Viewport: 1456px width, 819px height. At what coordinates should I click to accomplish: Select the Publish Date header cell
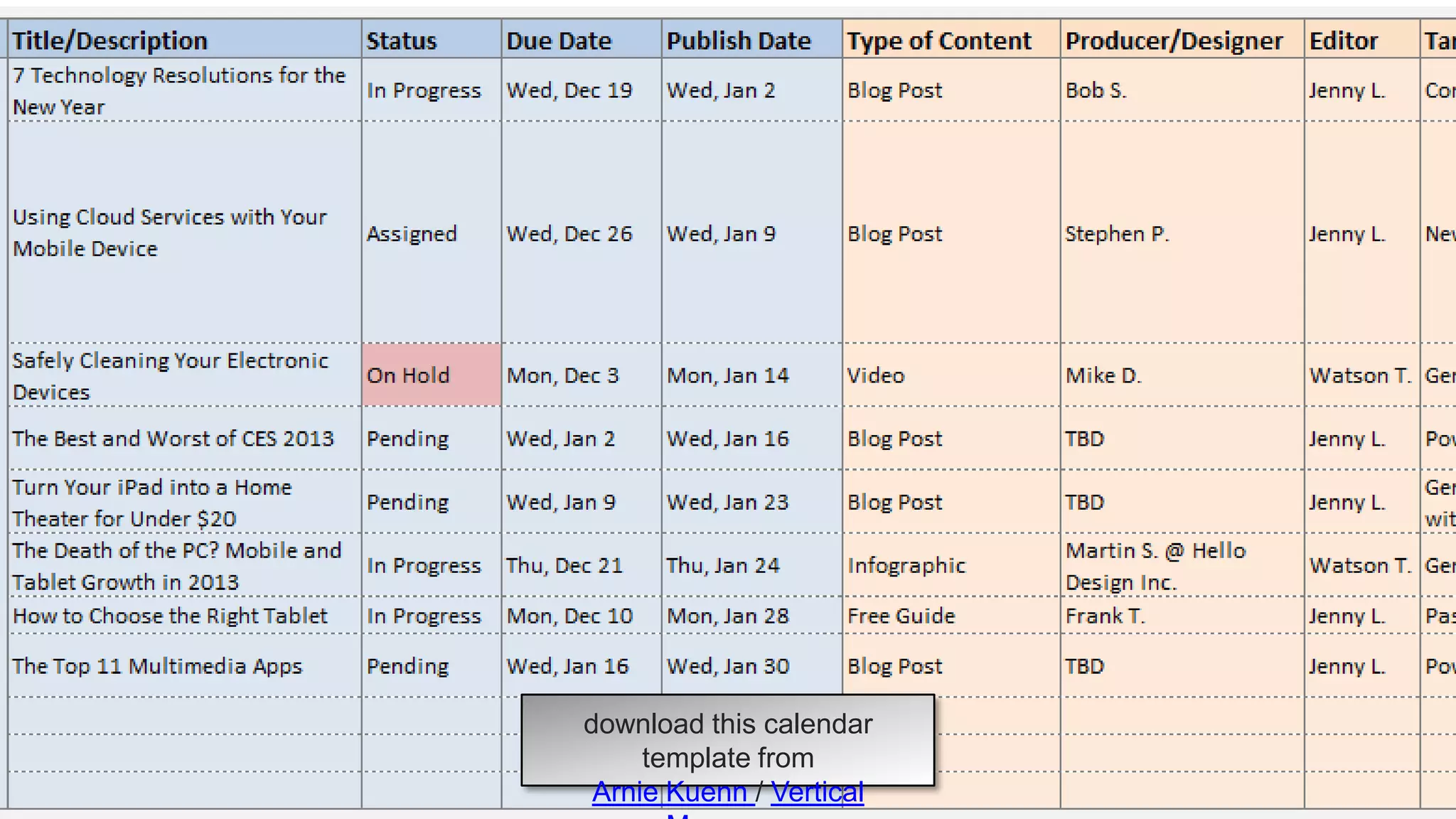(x=739, y=41)
